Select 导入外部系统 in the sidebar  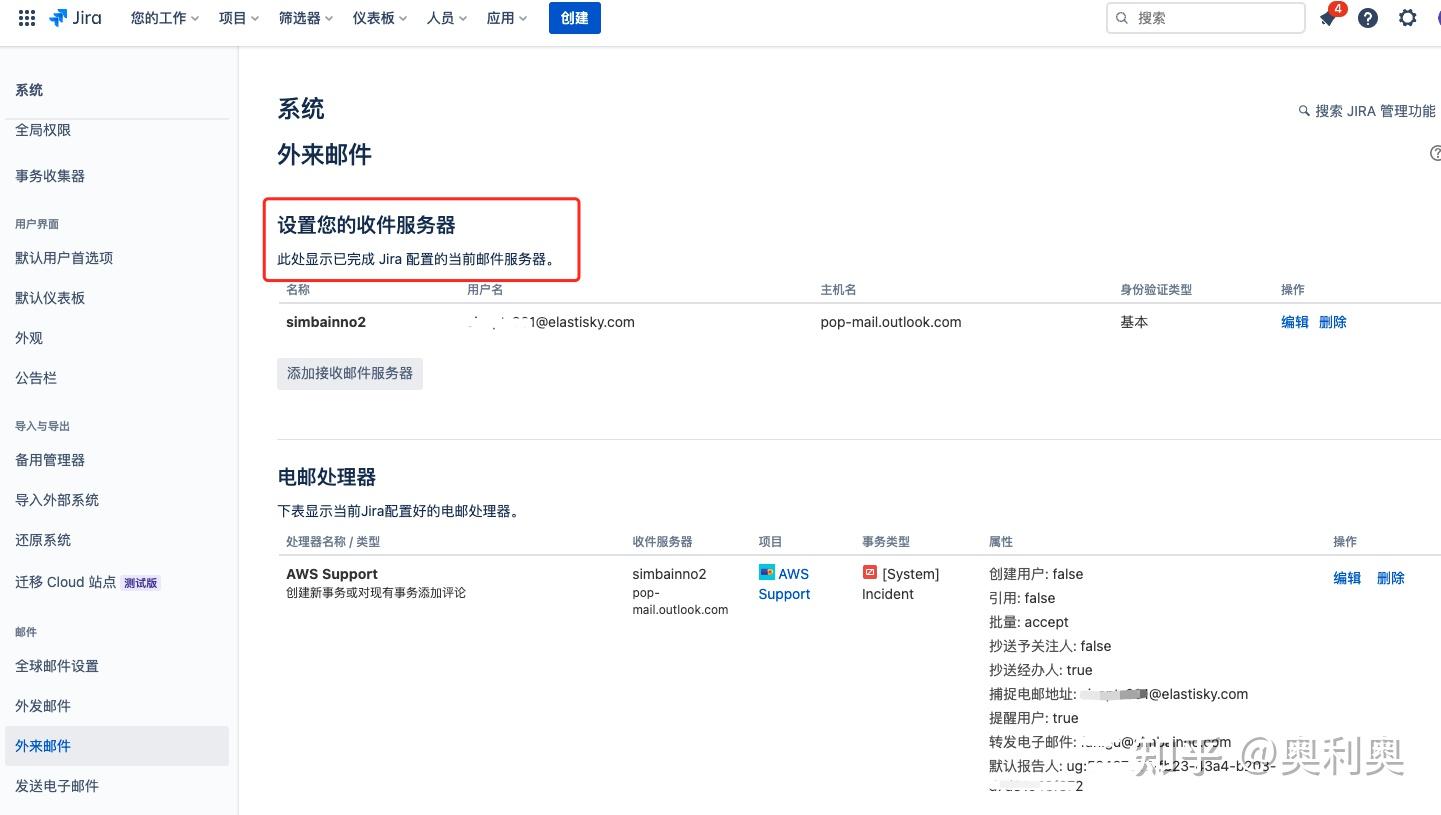point(57,500)
